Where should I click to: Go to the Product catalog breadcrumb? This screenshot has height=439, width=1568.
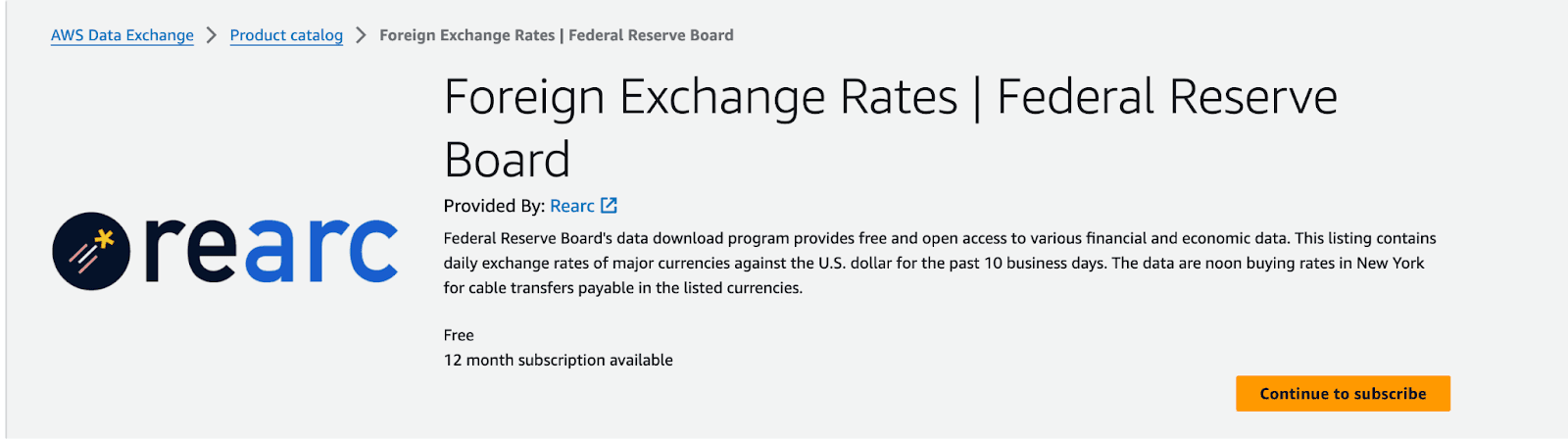pyautogui.click(x=286, y=35)
